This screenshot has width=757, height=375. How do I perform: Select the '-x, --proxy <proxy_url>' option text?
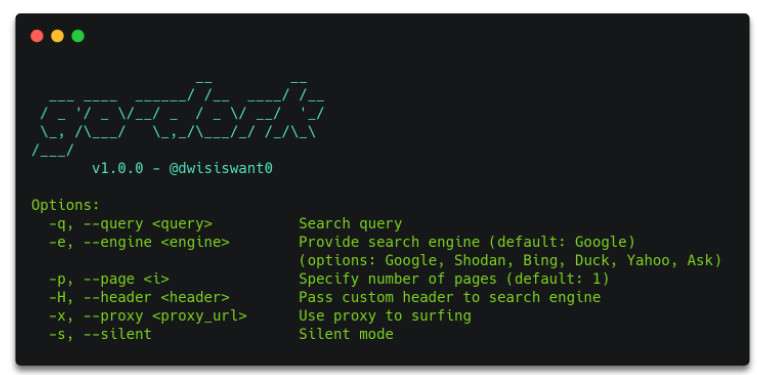coord(148,316)
